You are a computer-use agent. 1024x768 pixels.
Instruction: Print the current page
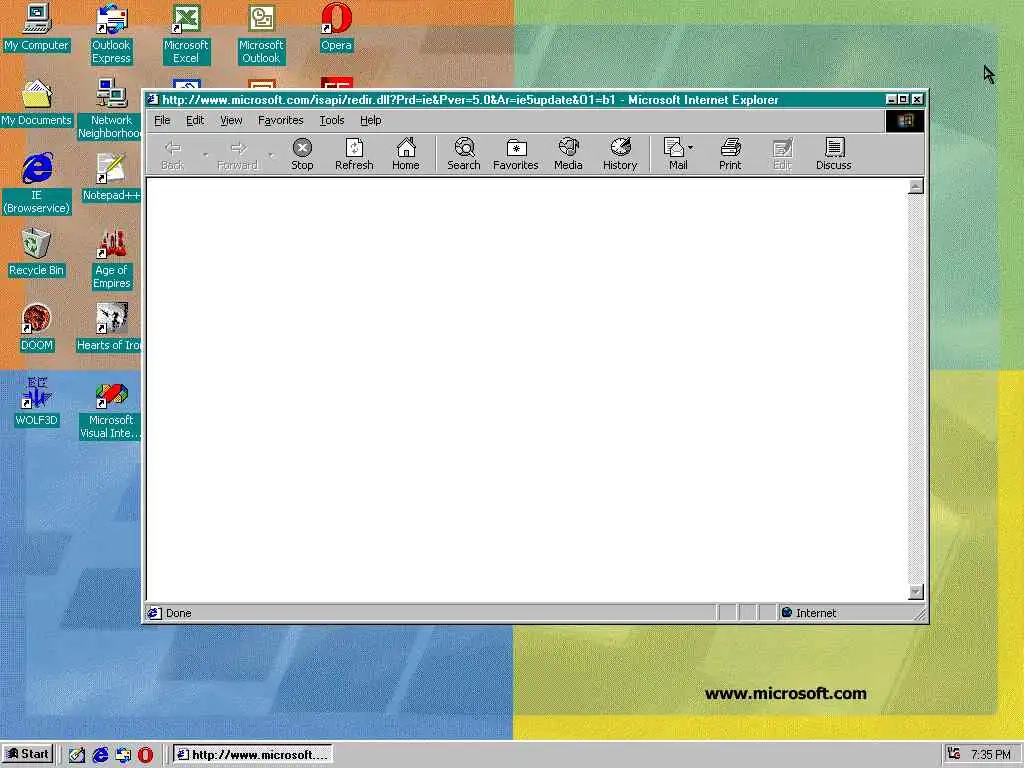coord(730,154)
